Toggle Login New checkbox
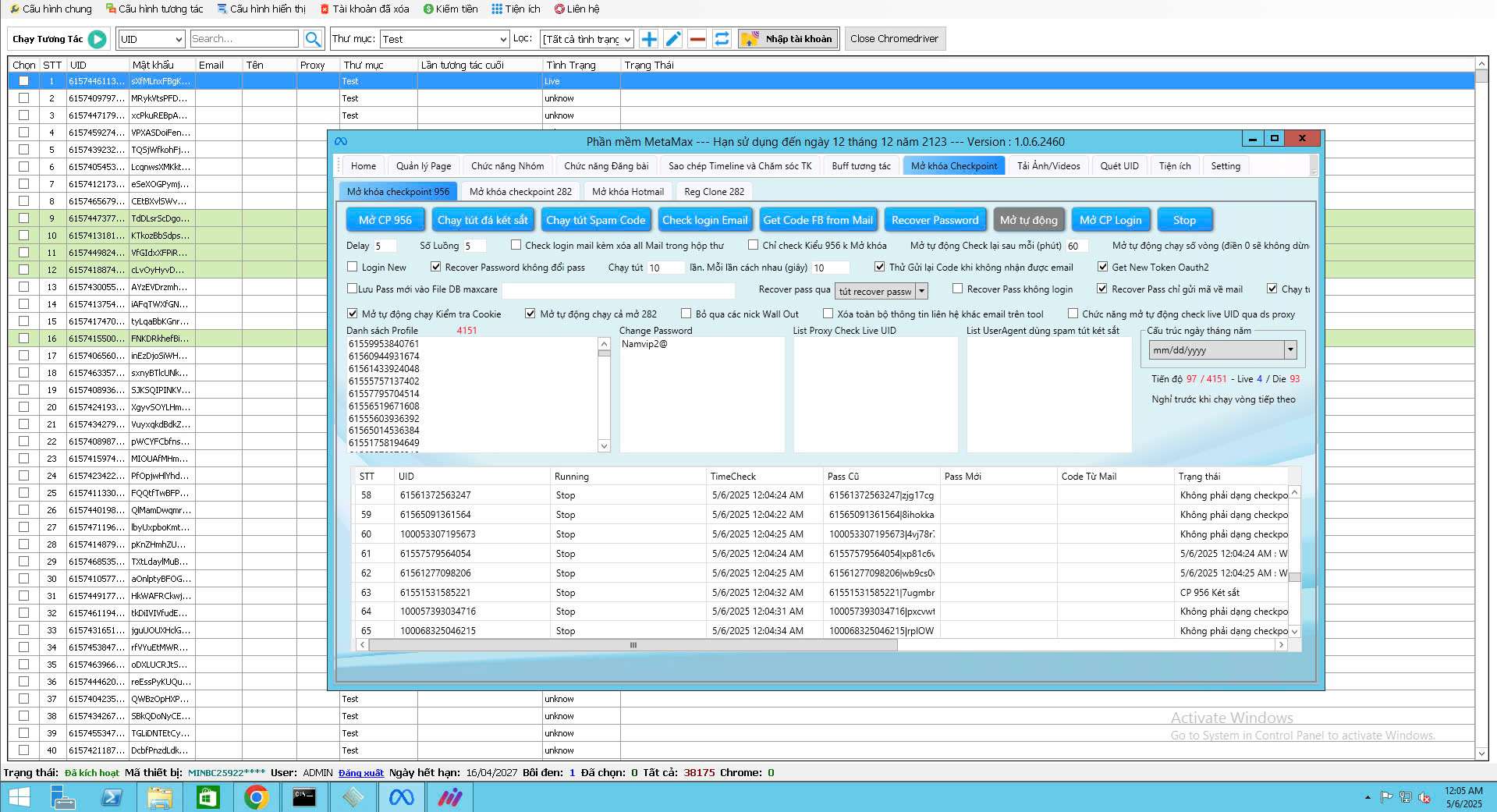The width and height of the screenshot is (1497, 812). (x=353, y=267)
